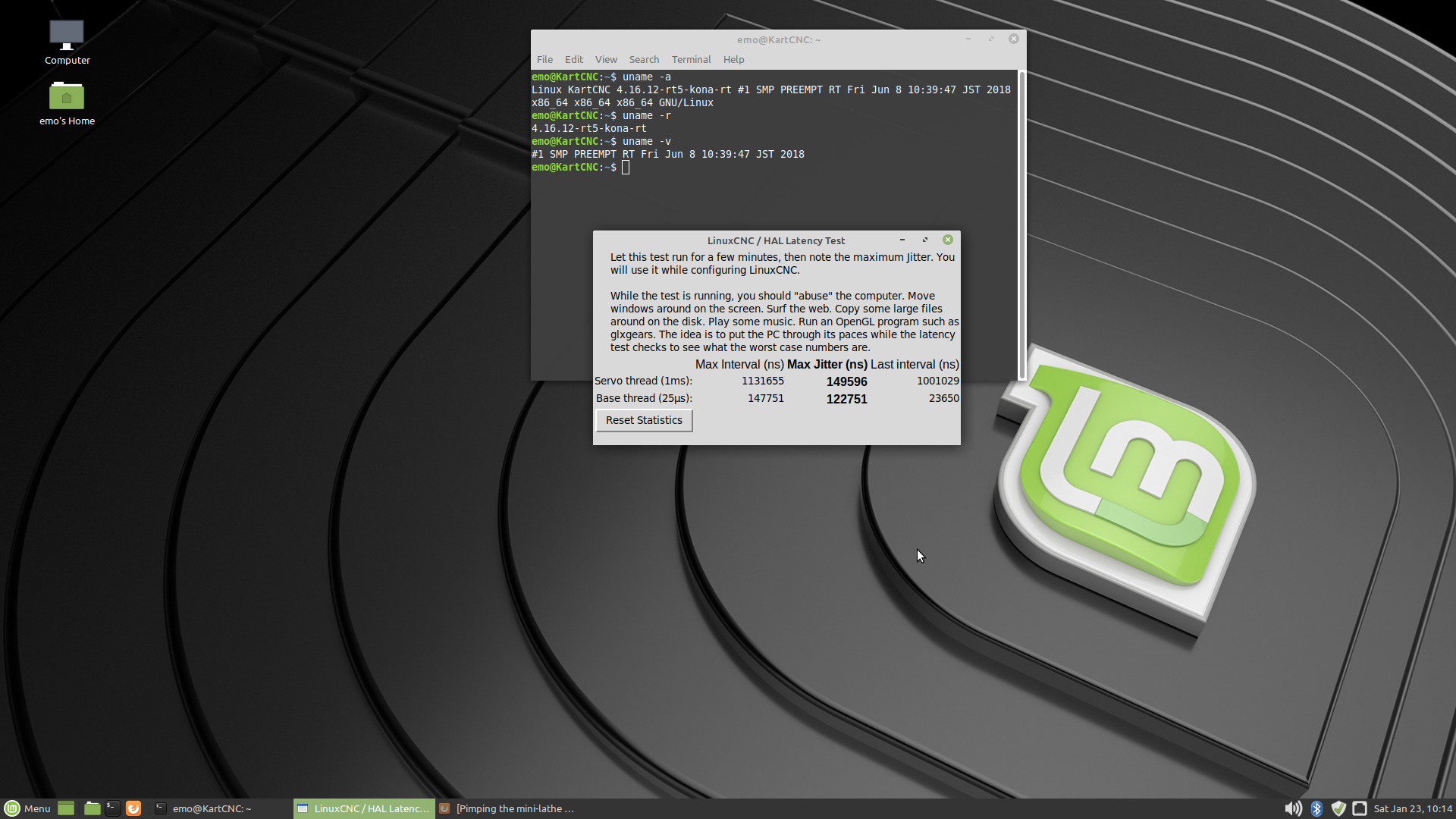Open the wired network tray icon
The width and height of the screenshot is (1456, 819).
[x=1360, y=808]
